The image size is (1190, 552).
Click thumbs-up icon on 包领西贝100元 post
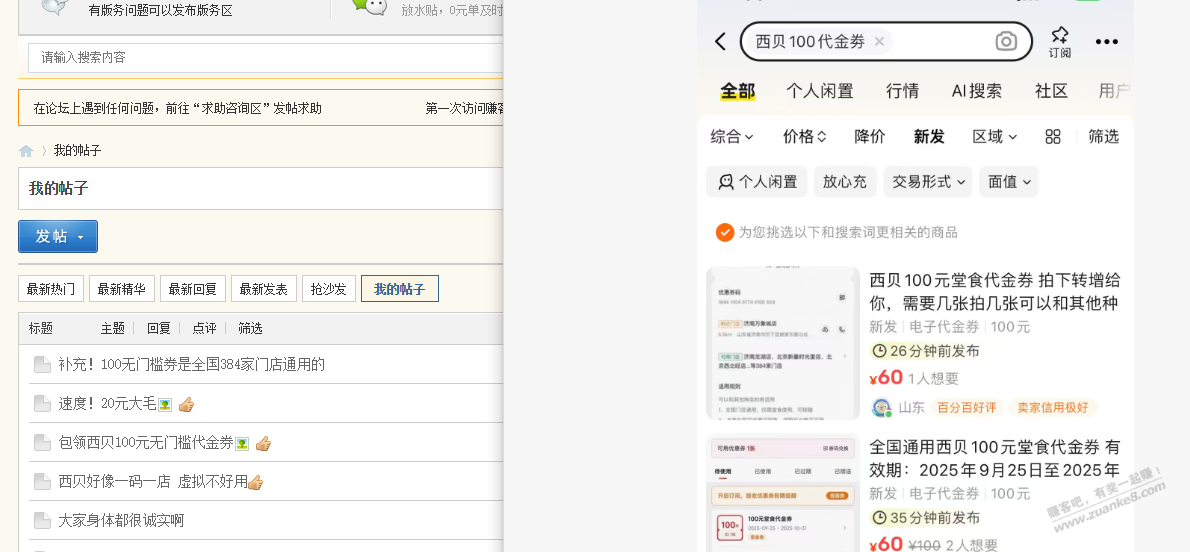coord(263,443)
